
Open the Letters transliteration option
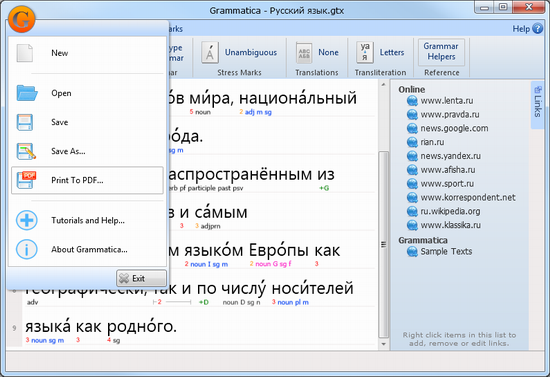[x=392, y=52]
